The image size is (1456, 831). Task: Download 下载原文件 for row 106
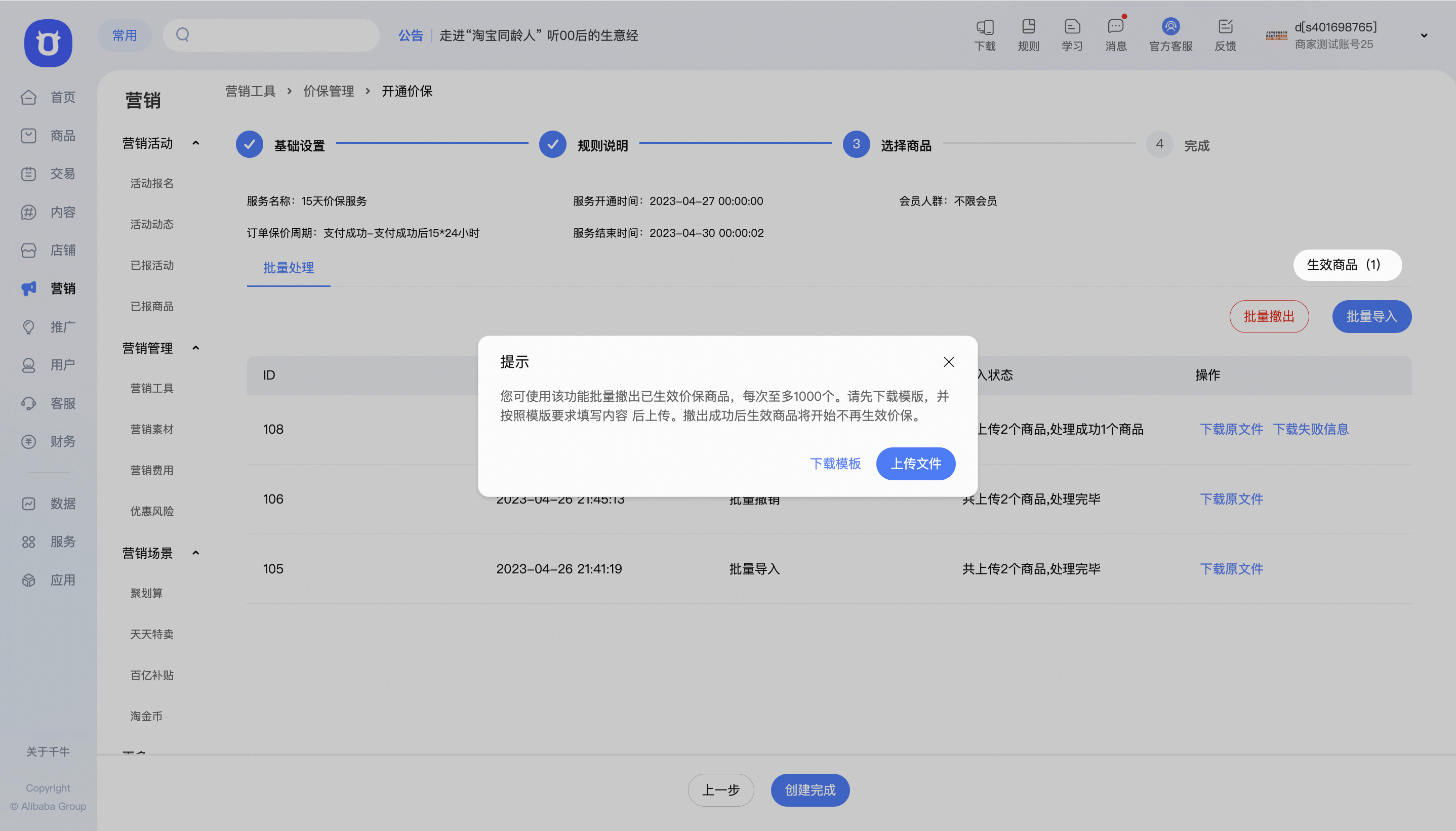(x=1231, y=499)
